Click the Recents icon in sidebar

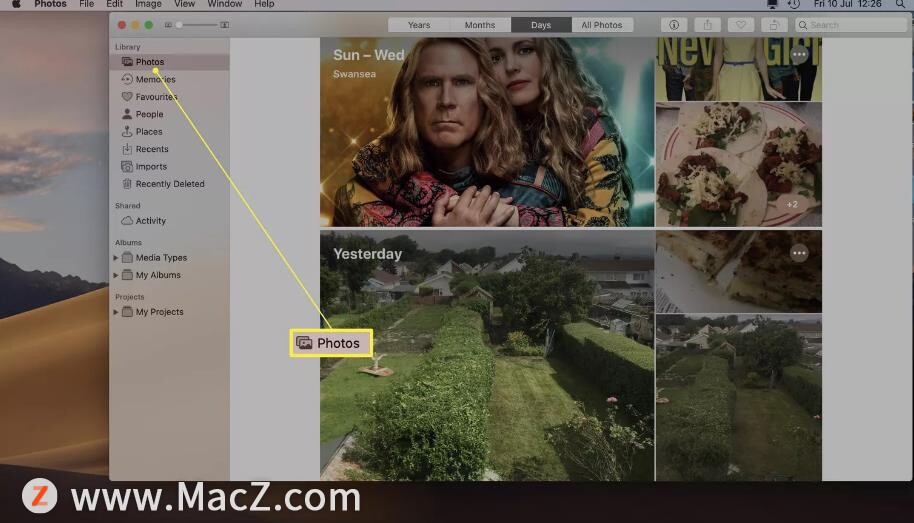point(126,149)
